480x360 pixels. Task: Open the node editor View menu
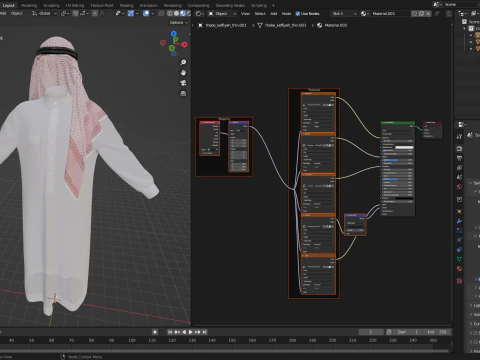[245, 13]
